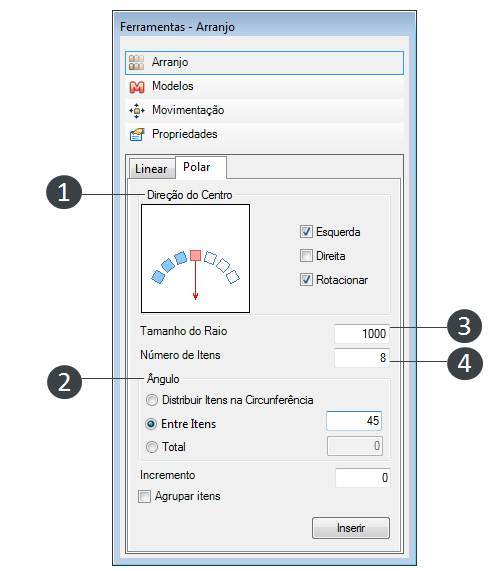The height and width of the screenshot is (571, 494).
Task: Click the leftmost blue filled square in preview
Action: 158,277
